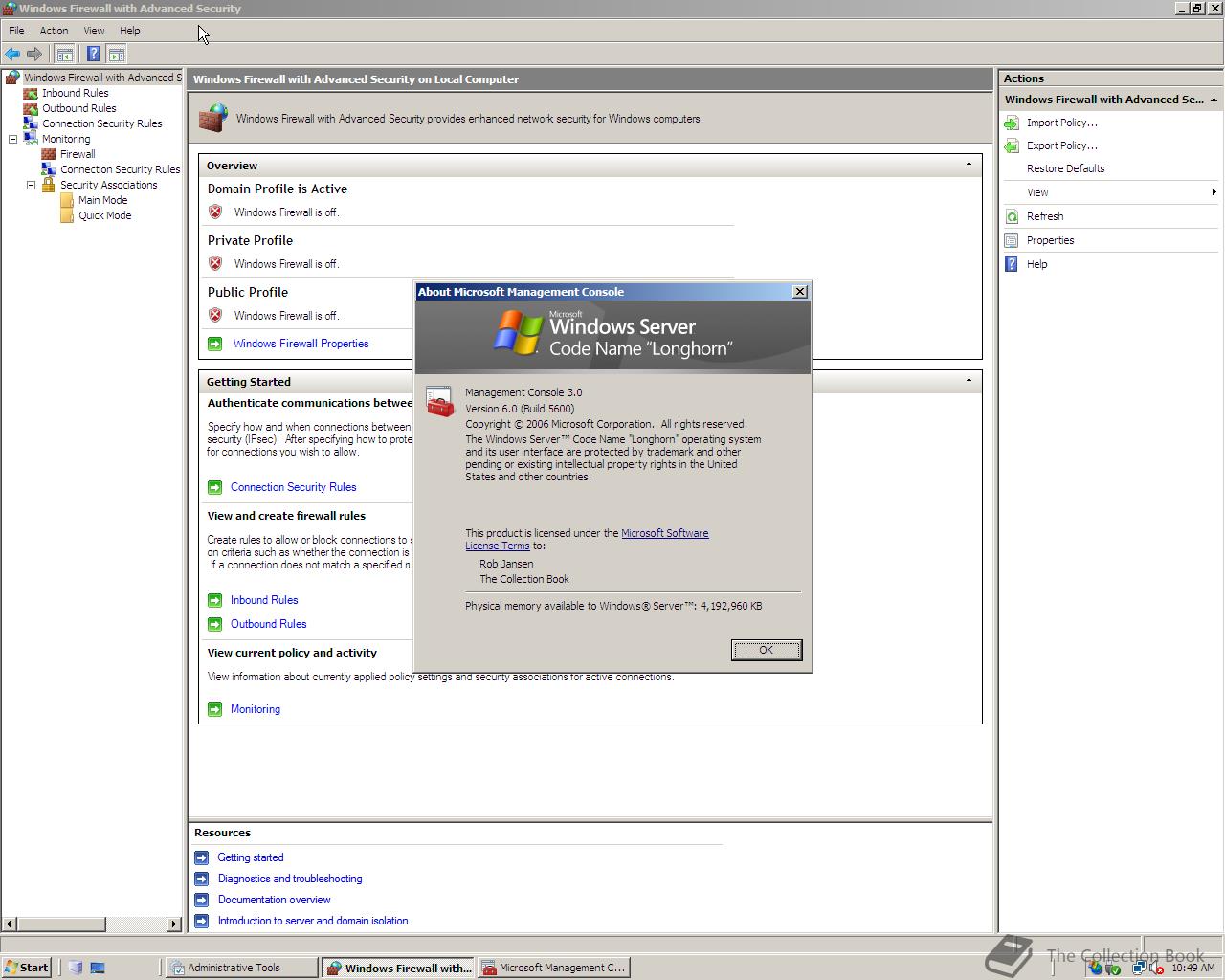Click the Quick Mode folder icon
This screenshot has width=1225, height=980.
[x=67, y=215]
